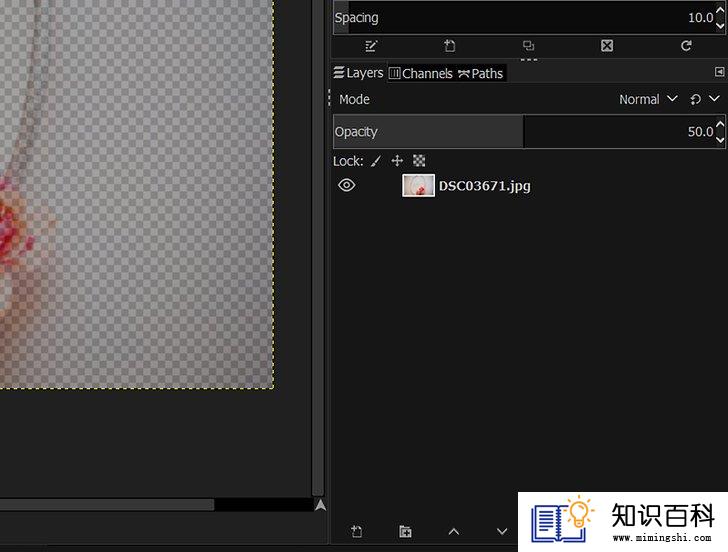Select the DSC03671.jpg layer thumbnail
728x552 pixels.
tap(418, 185)
